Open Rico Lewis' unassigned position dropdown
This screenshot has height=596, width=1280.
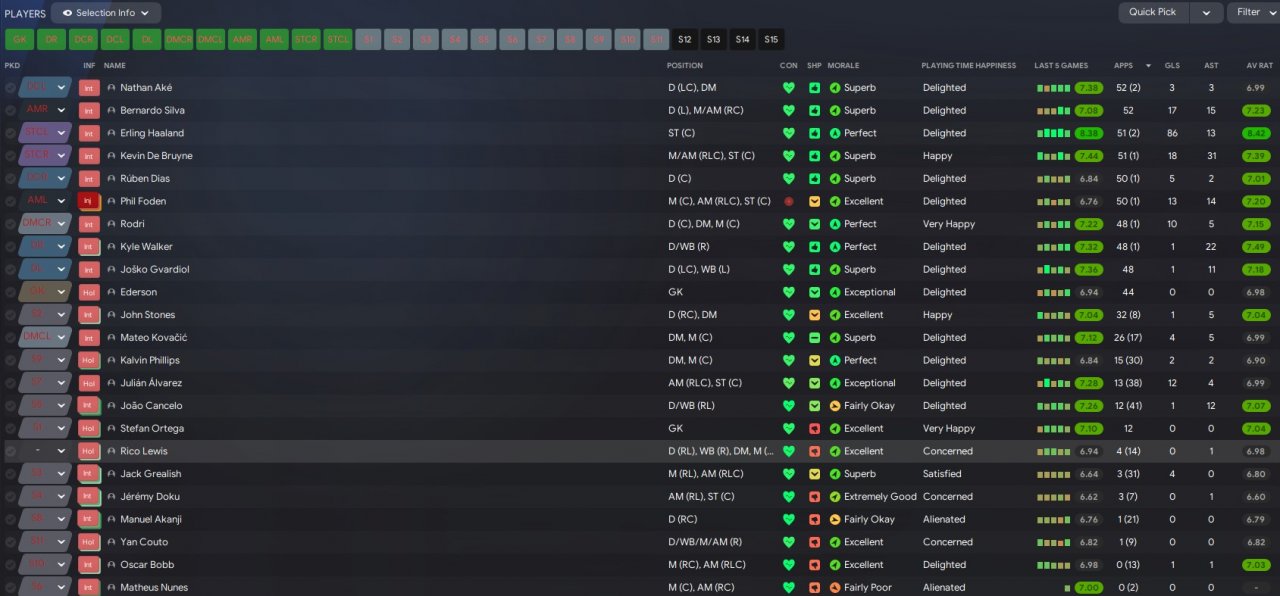point(45,451)
